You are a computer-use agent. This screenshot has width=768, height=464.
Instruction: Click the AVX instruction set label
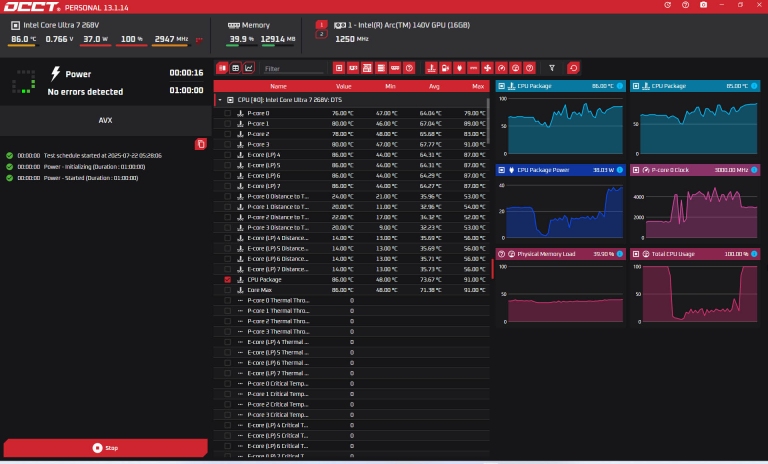[105, 120]
